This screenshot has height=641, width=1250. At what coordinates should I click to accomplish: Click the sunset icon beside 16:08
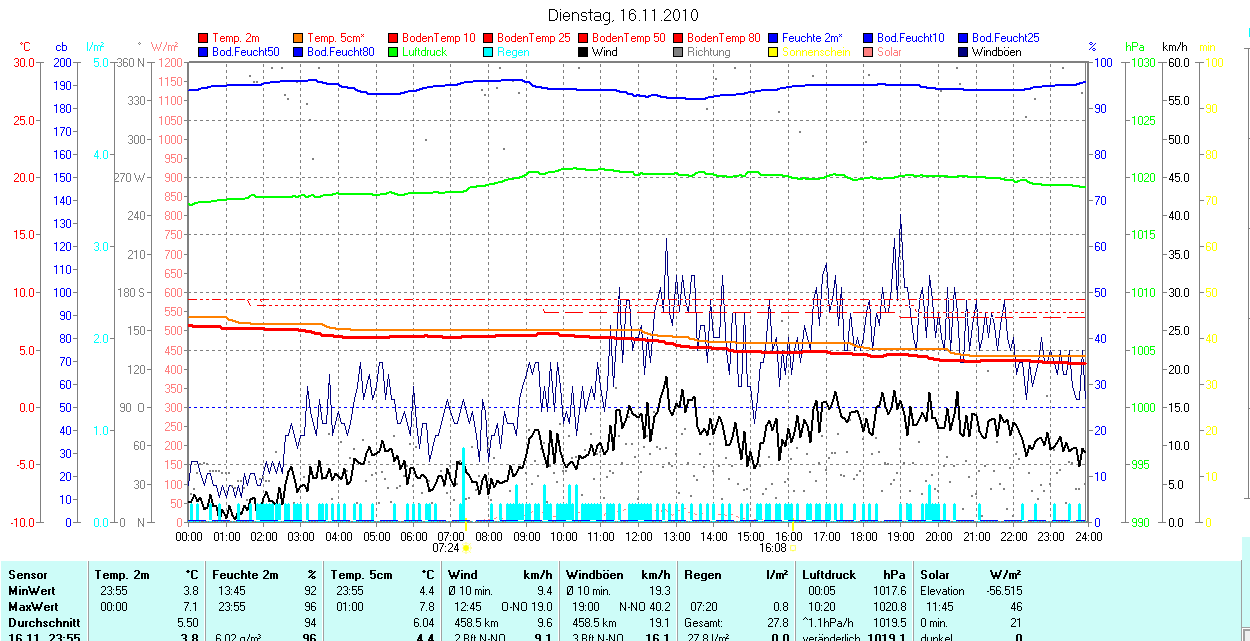[x=793, y=548]
